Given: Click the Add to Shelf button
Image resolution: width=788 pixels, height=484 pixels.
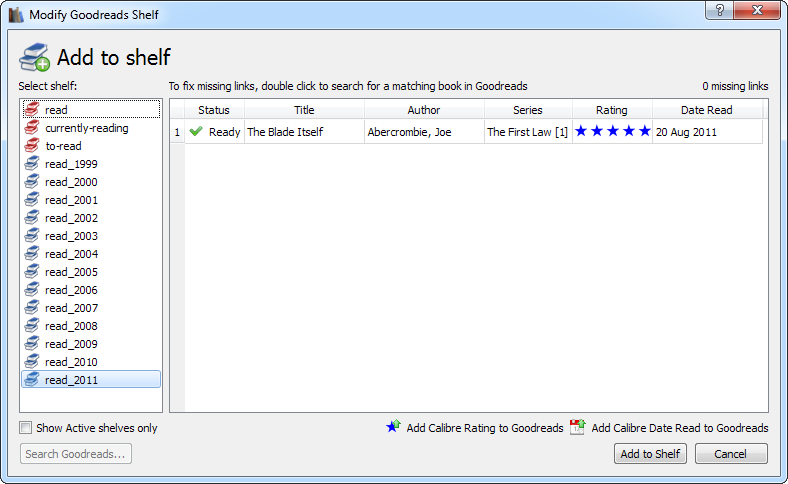Looking at the screenshot, I should [x=650, y=454].
